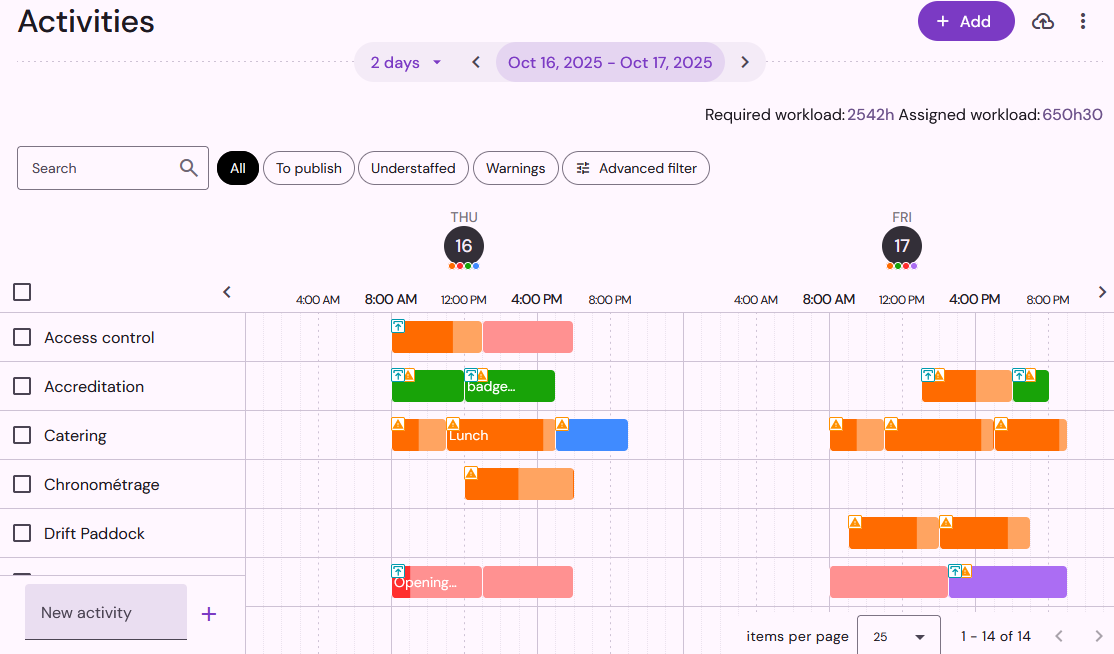Click warning icon on second Friday Drift Paddock shift

946,522
